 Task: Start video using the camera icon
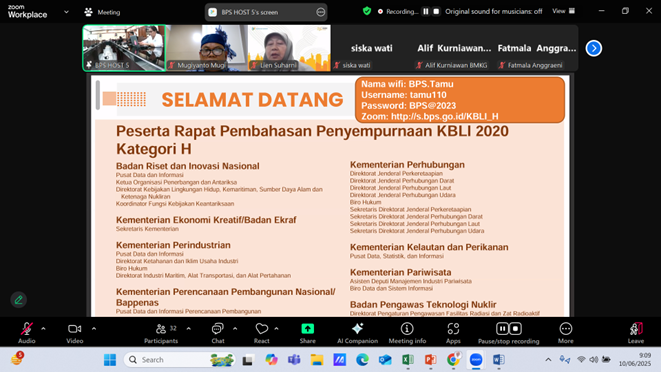75,329
